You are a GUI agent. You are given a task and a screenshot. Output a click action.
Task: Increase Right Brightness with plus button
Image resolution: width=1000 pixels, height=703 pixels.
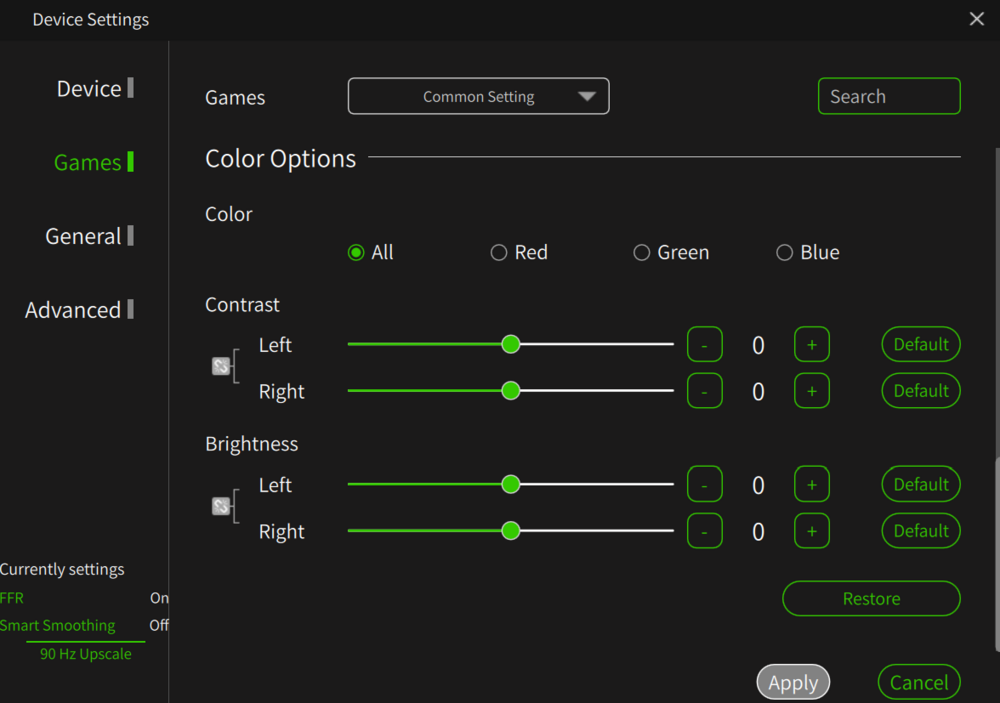[811, 531]
